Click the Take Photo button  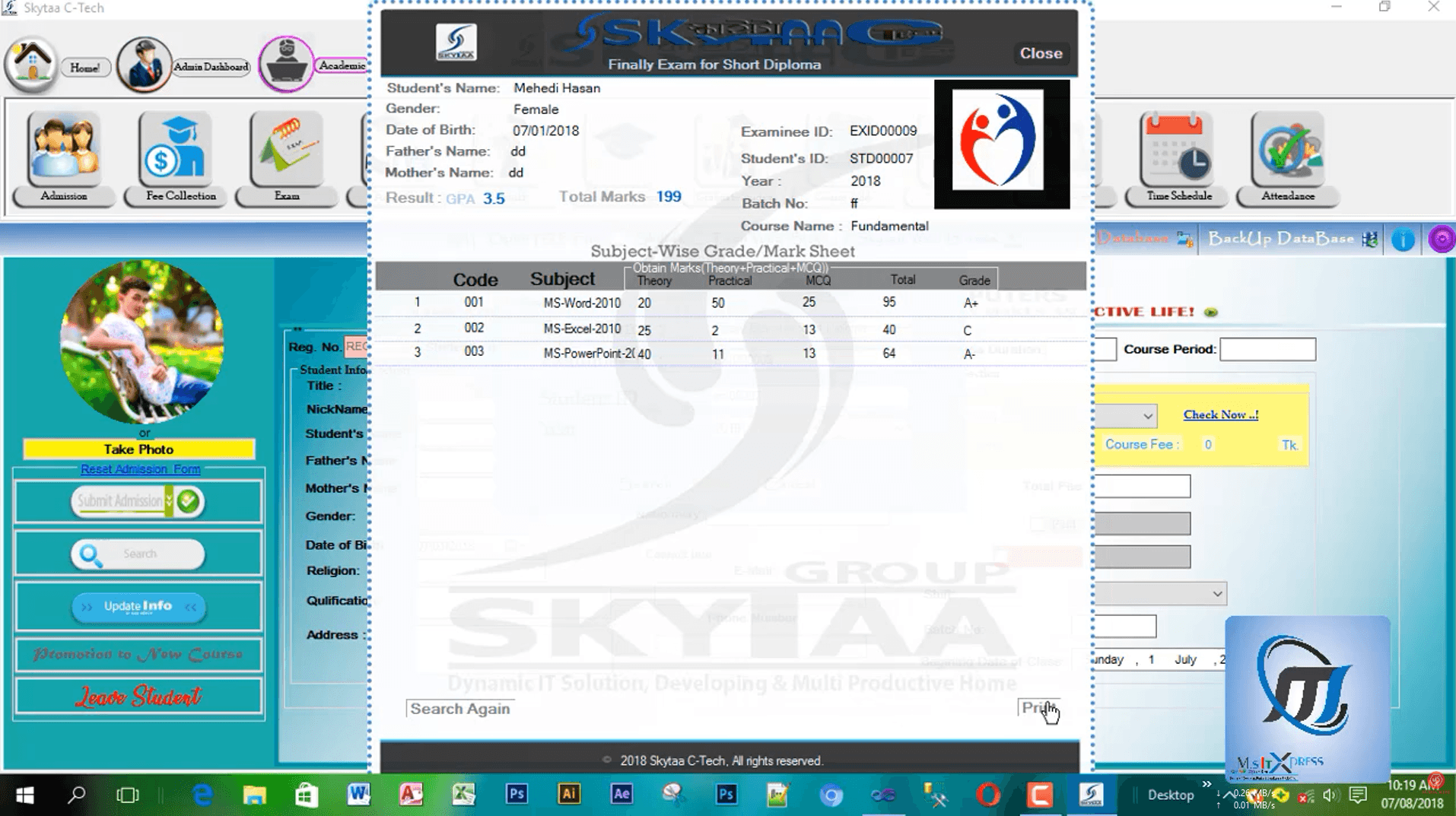(138, 449)
